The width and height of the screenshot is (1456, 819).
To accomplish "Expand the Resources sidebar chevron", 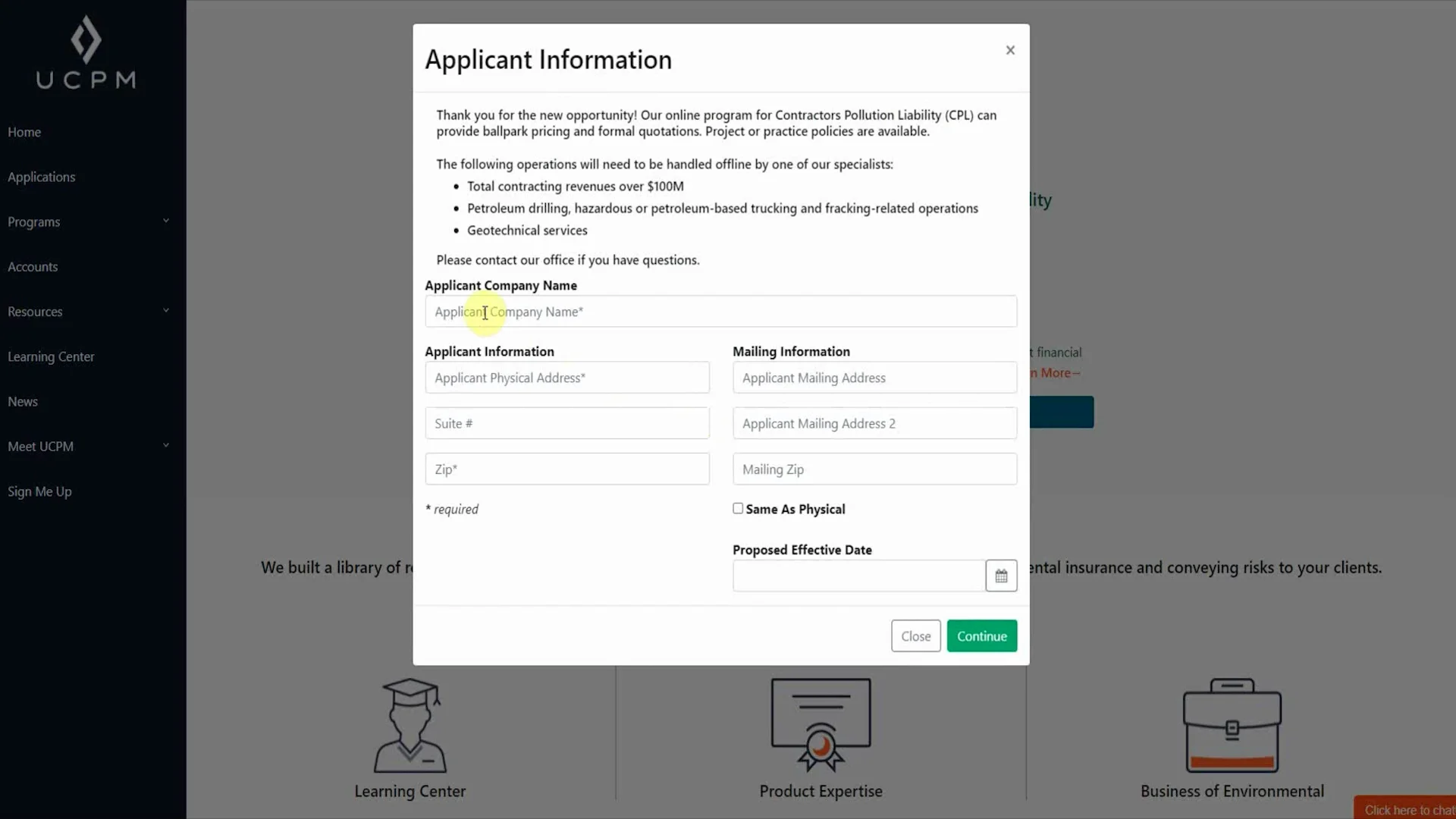I will click(166, 311).
